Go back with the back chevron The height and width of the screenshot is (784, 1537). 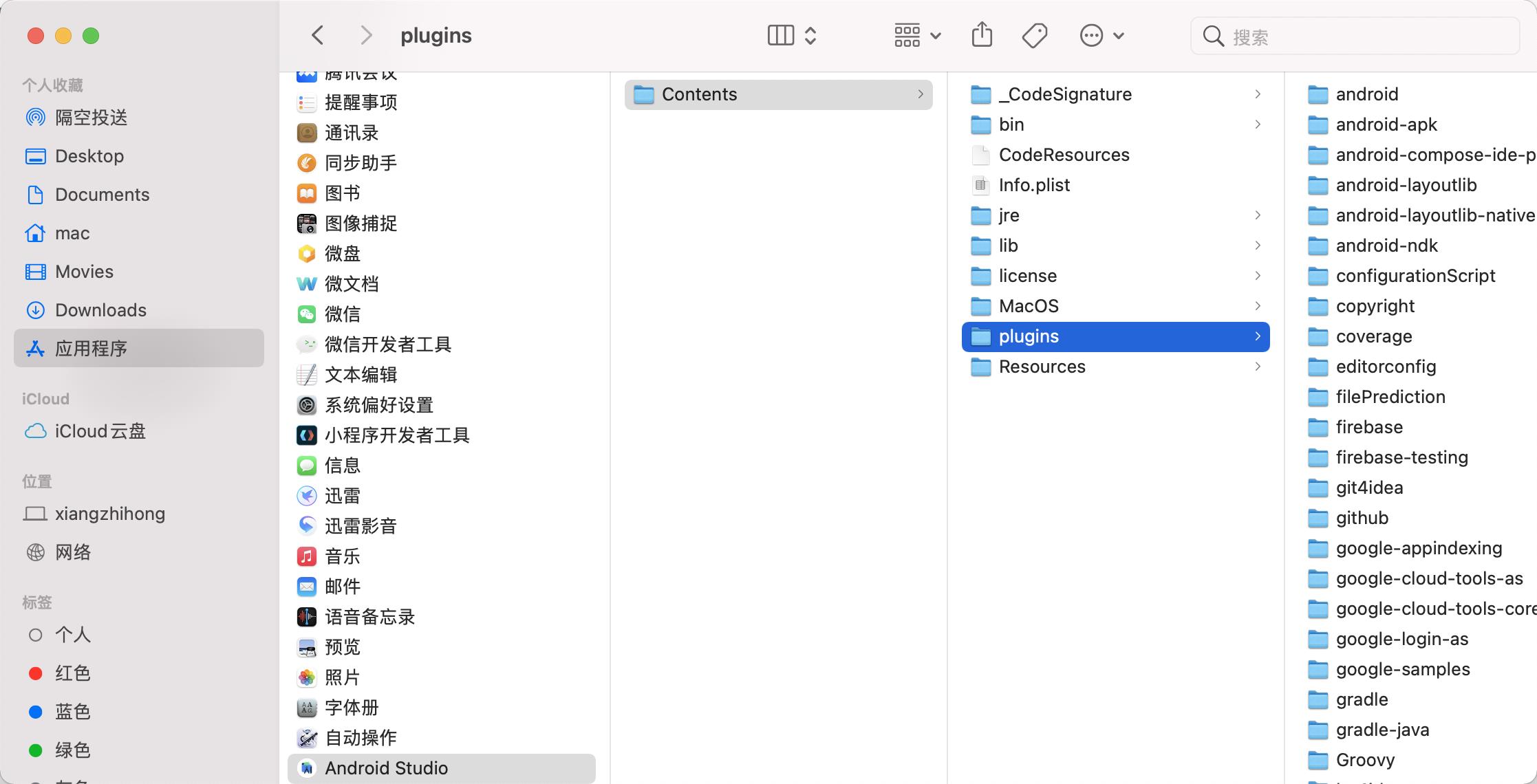click(317, 35)
